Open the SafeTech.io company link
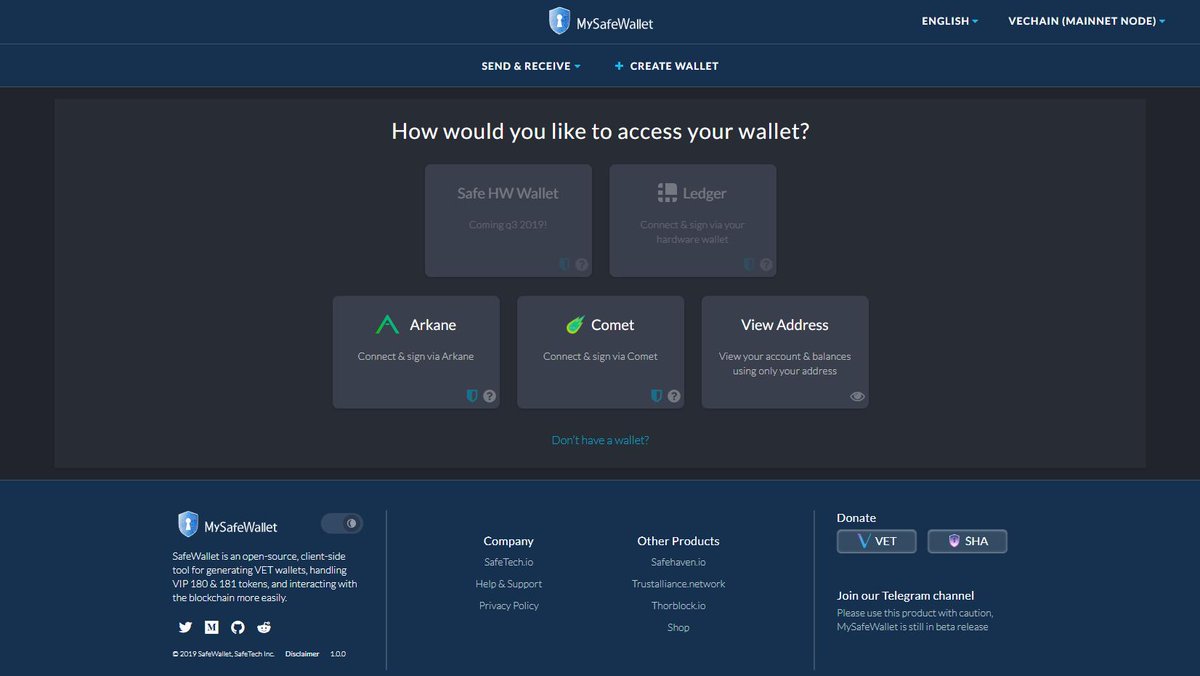The height and width of the screenshot is (676, 1200). [509, 562]
